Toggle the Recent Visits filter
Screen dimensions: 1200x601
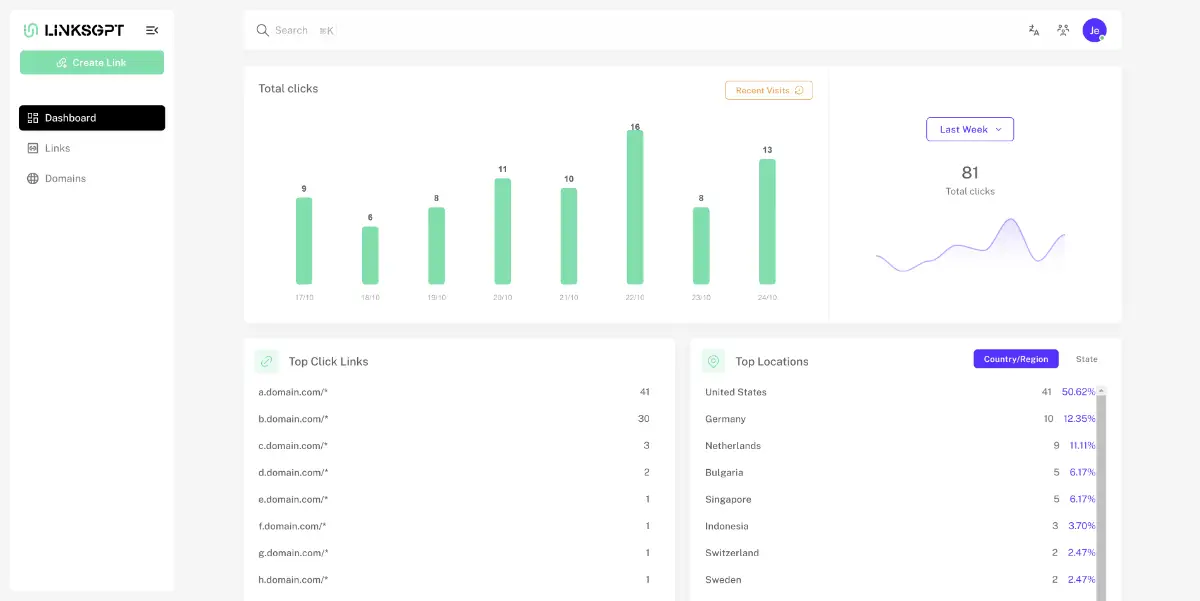(768, 90)
